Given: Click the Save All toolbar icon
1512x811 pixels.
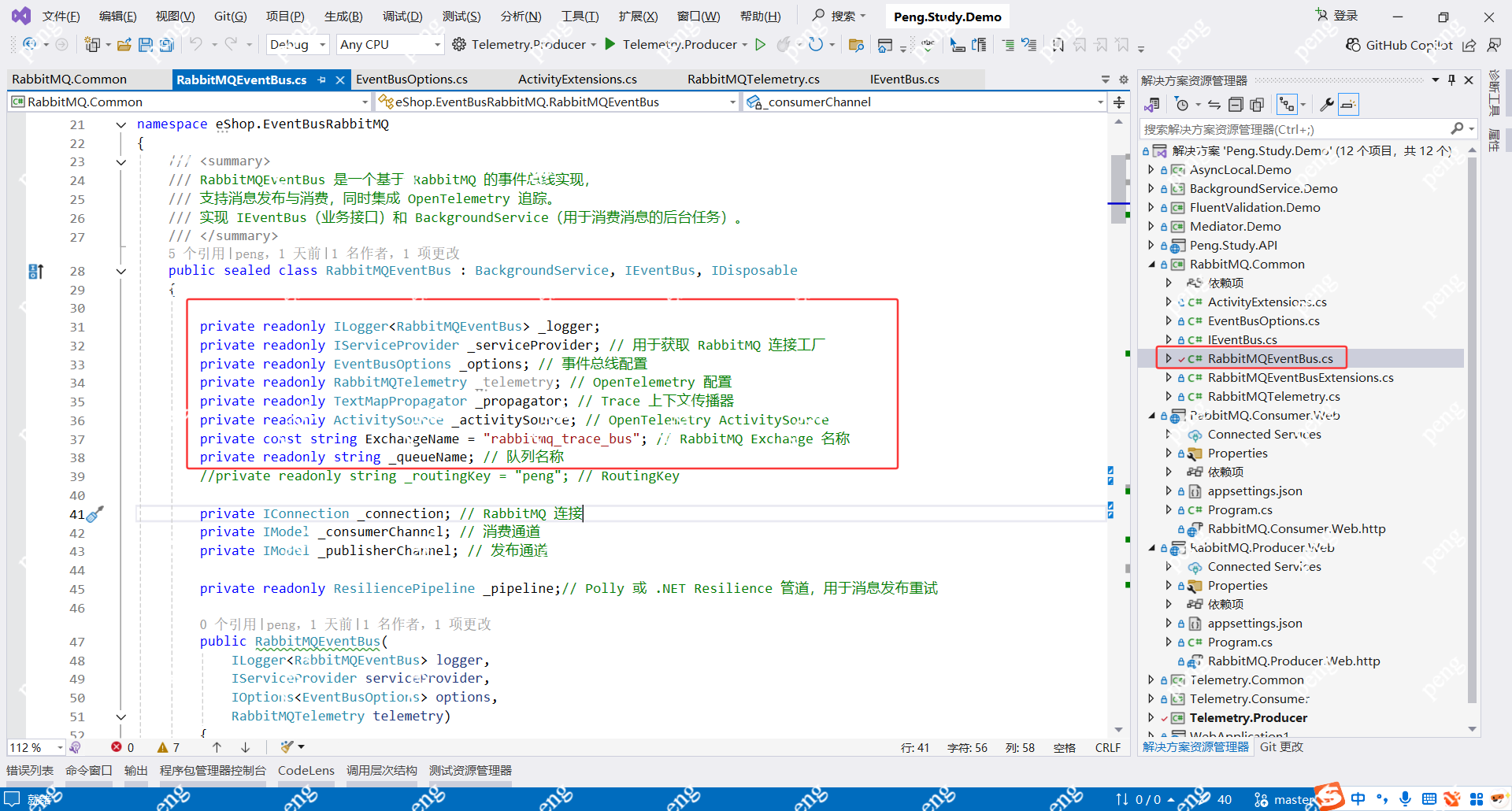Looking at the screenshot, I should pyautogui.click(x=166, y=45).
